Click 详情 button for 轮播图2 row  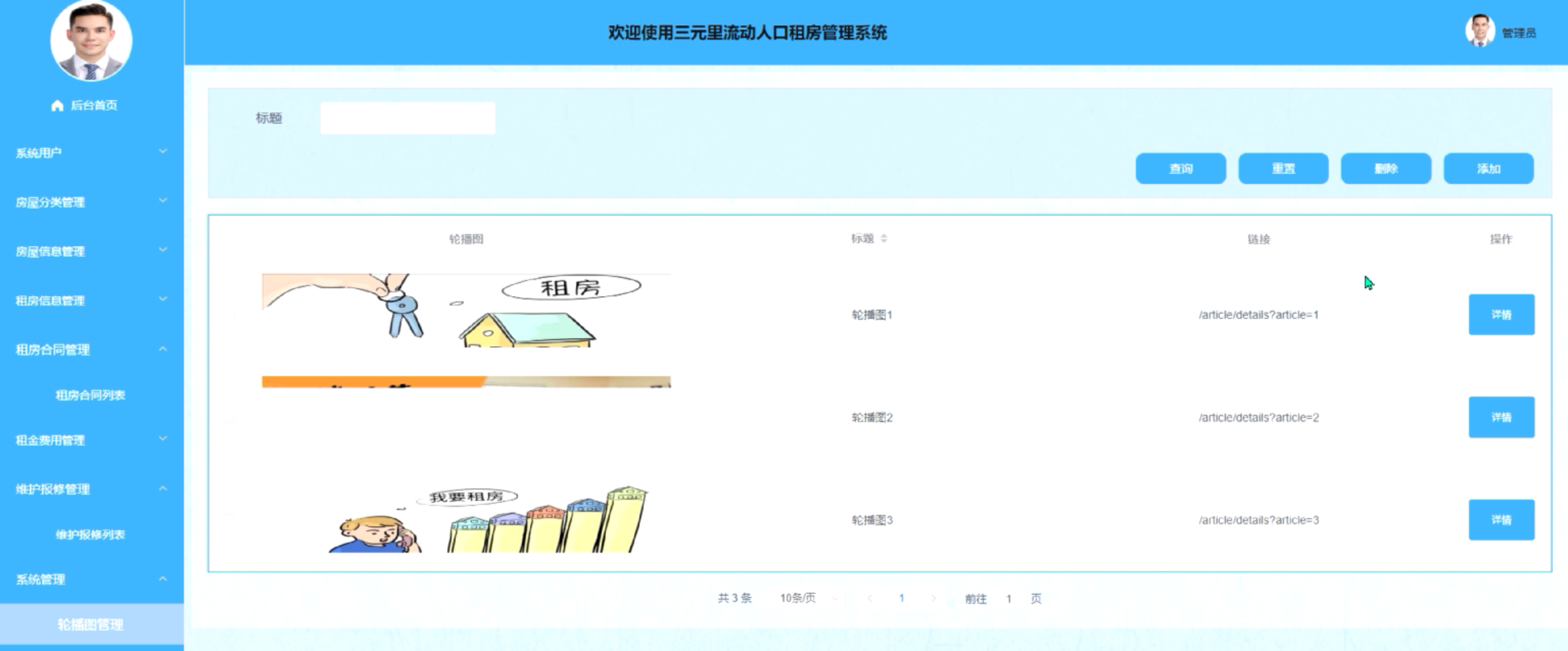click(x=1501, y=417)
